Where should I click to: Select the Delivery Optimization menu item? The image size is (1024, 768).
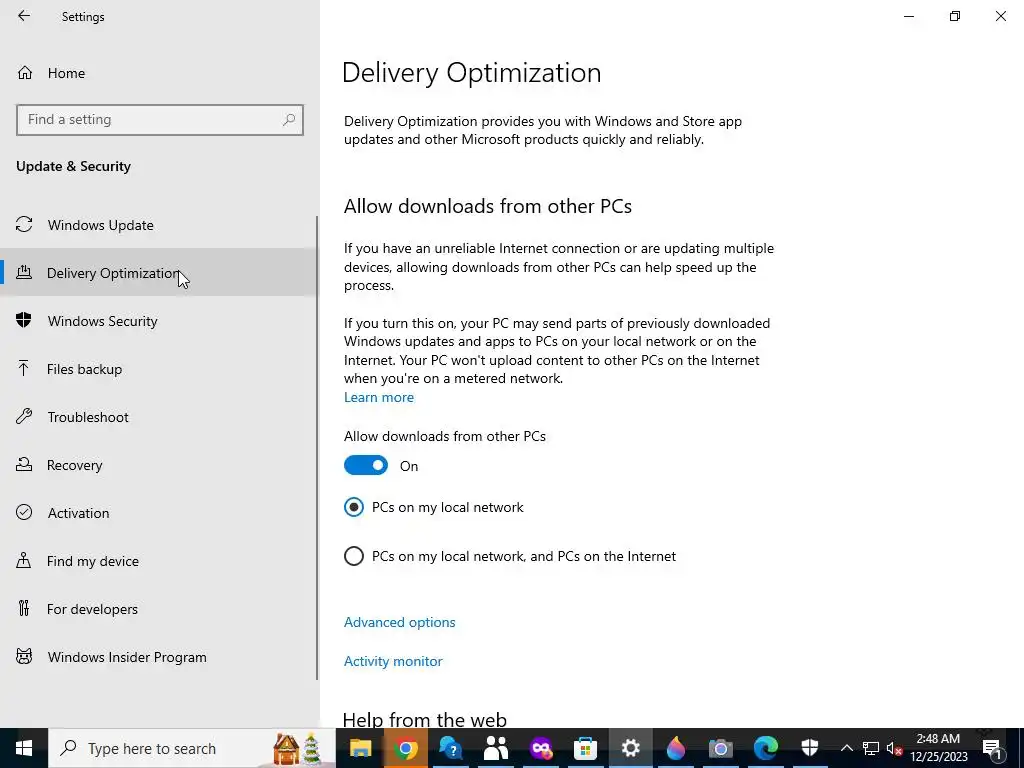[159, 272]
